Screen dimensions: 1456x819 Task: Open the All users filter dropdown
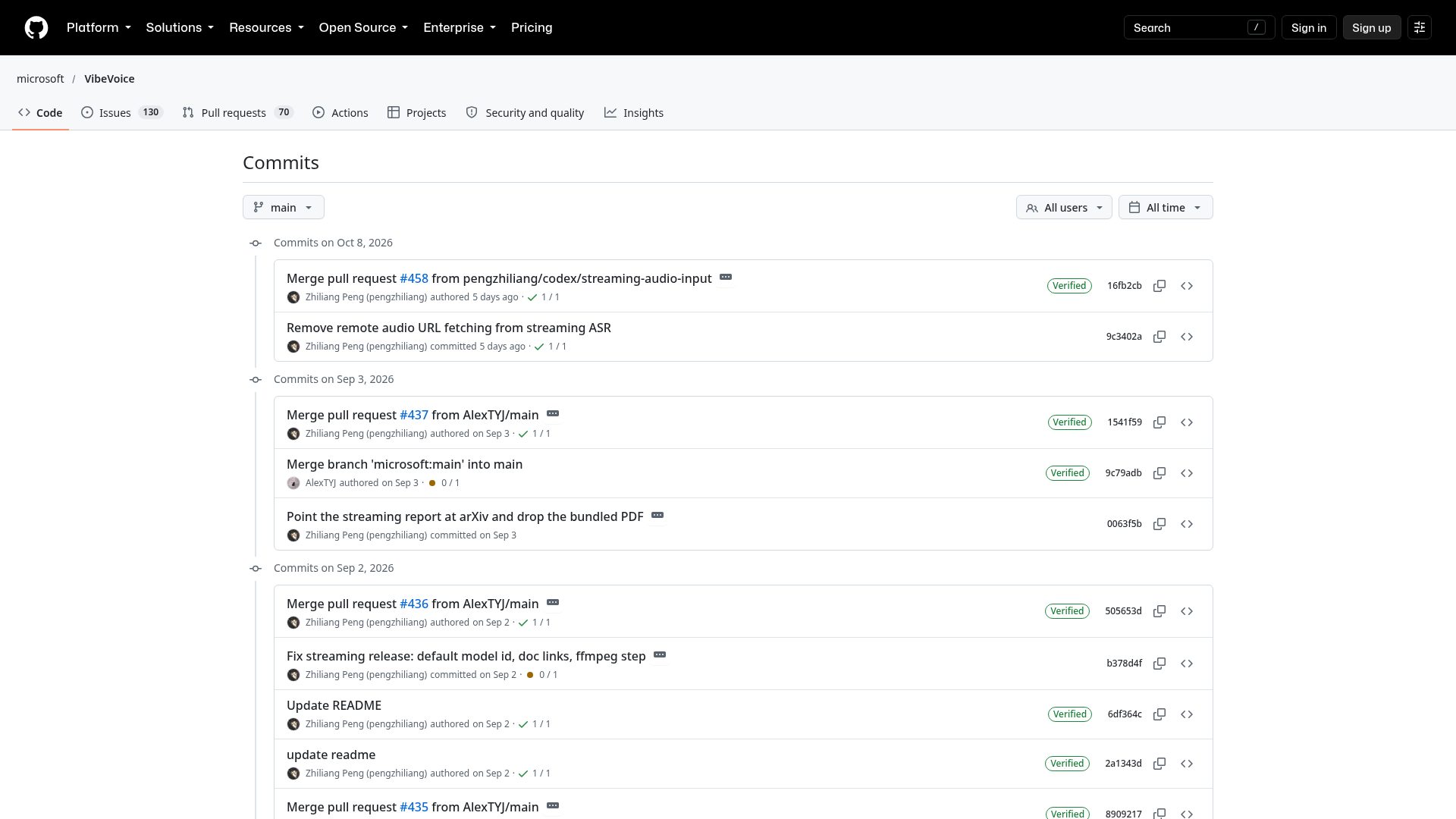click(x=1064, y=208)
